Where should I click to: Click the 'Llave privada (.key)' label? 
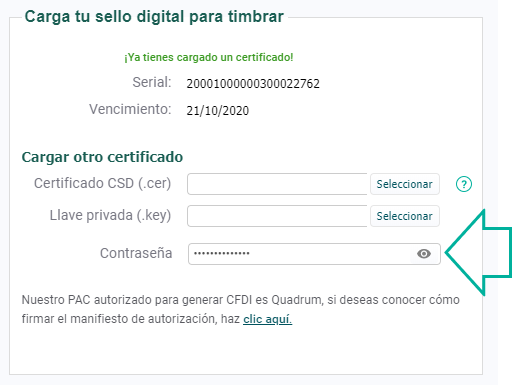click(x=110, y=215)
